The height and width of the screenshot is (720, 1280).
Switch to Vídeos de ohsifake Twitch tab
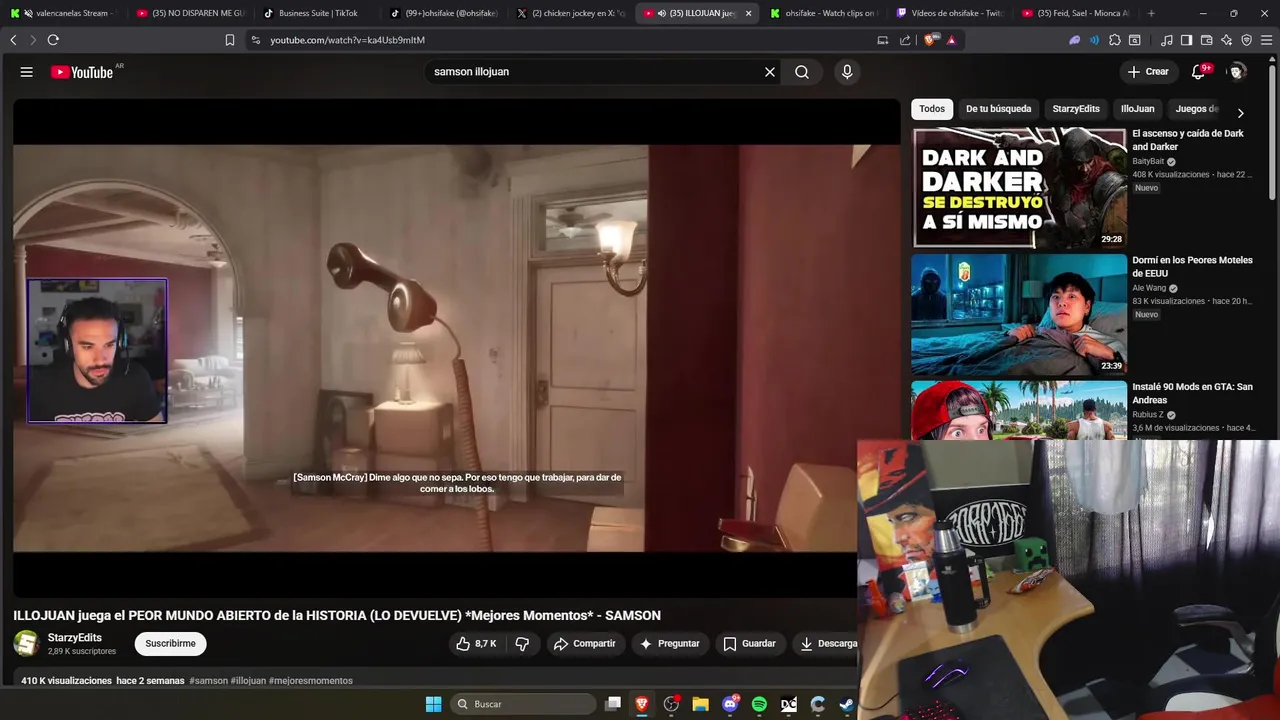click(950, 13)
